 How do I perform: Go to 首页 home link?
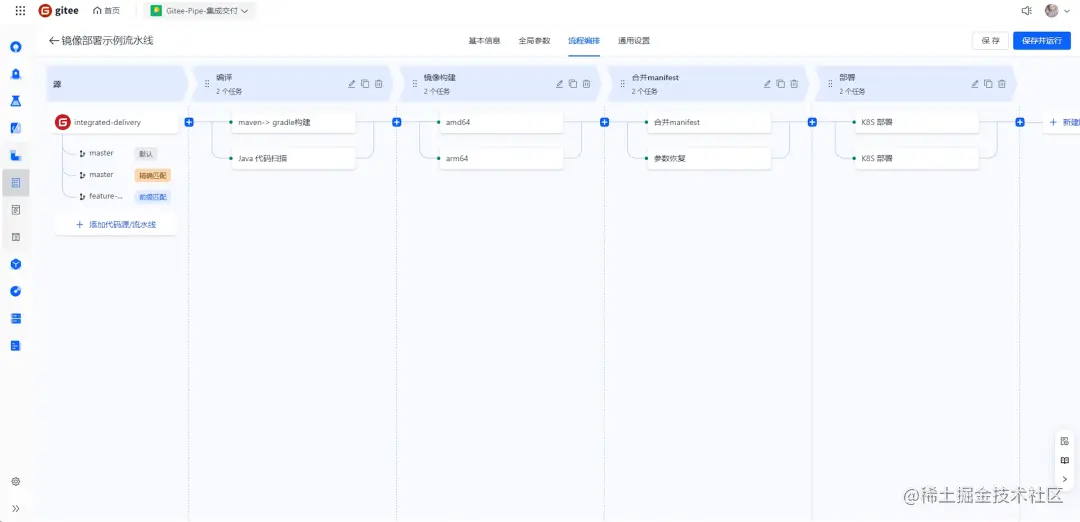coord(106,10)
